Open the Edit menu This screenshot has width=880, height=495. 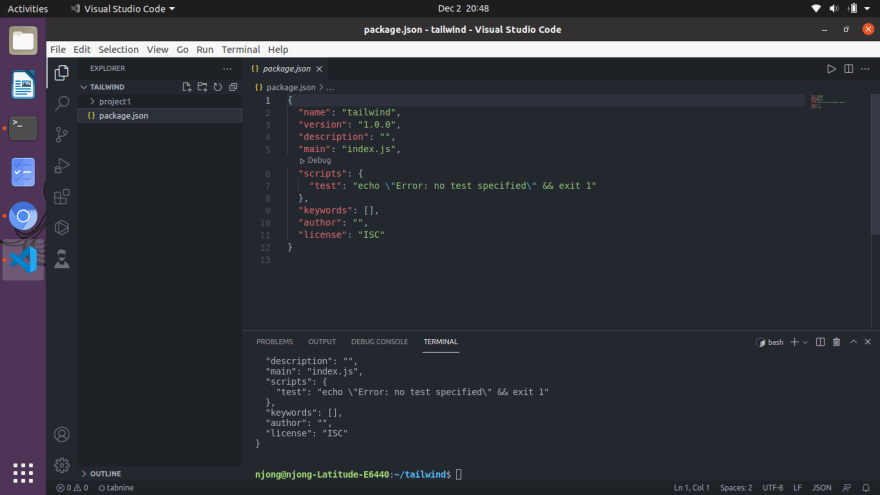point(81,49)
